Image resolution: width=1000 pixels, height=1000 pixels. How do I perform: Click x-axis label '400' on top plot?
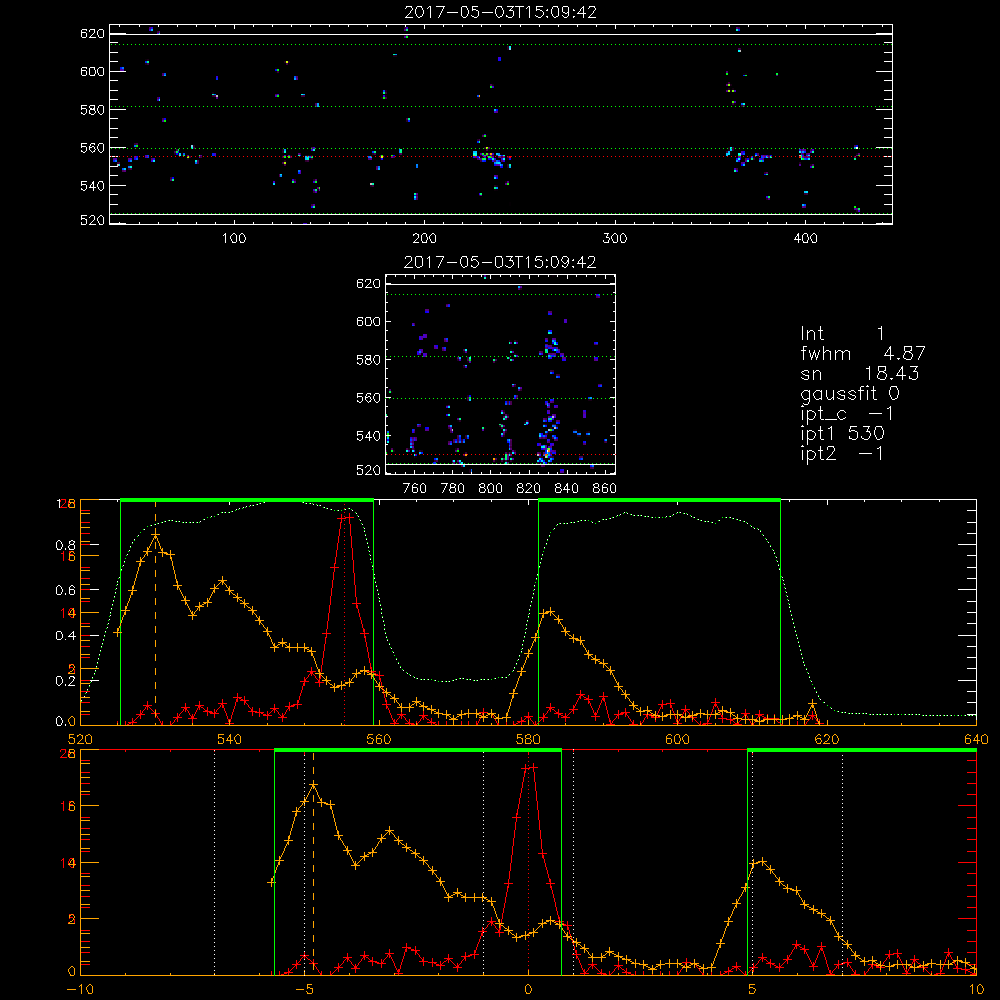[x=805, y=239]
